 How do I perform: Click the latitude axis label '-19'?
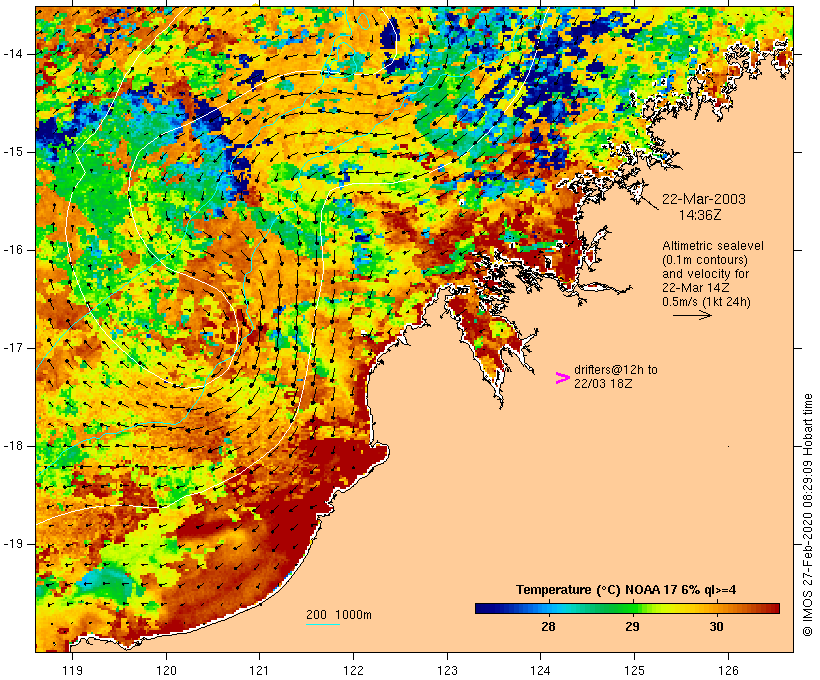13,544
